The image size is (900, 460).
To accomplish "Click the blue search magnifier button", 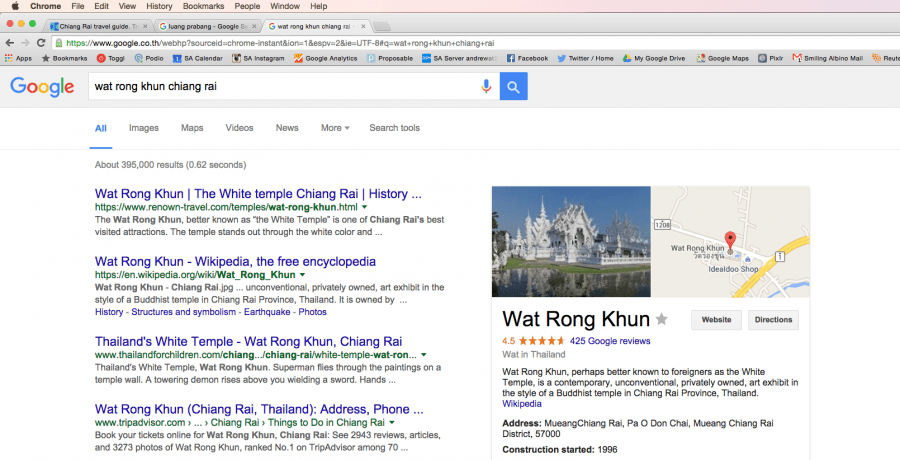I will 514,87.
